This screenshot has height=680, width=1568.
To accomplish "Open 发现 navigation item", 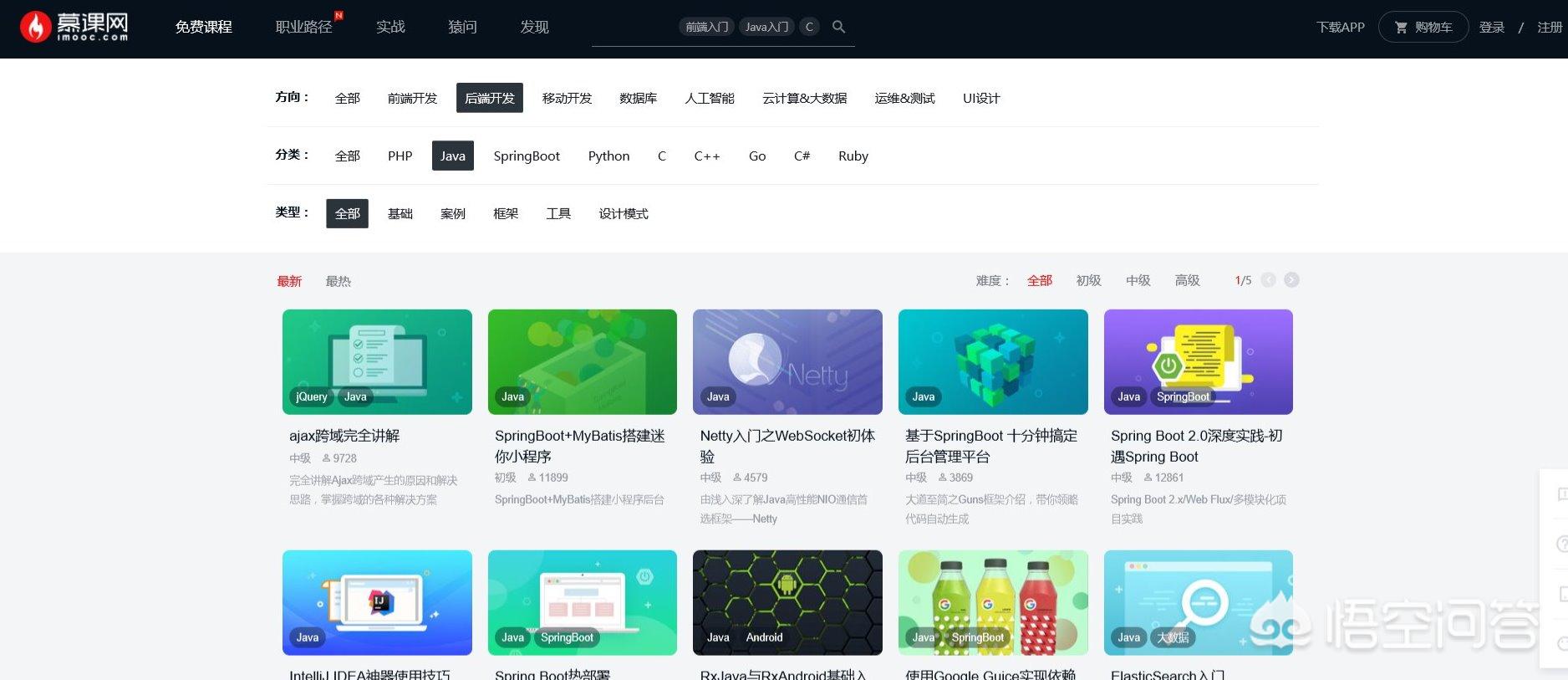I will [534, 27].
